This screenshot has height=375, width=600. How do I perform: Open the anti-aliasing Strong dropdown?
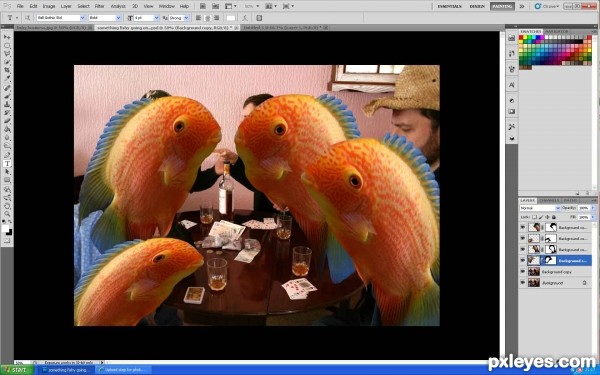click(186, 18)
